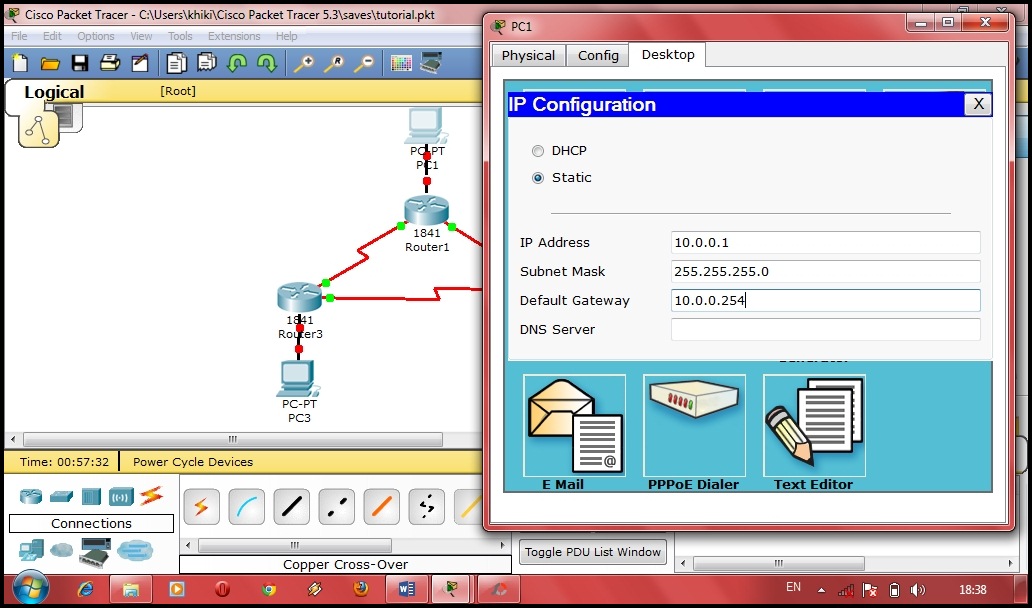Reset zoom with the R magnifier icon

(x=334, y=63)
